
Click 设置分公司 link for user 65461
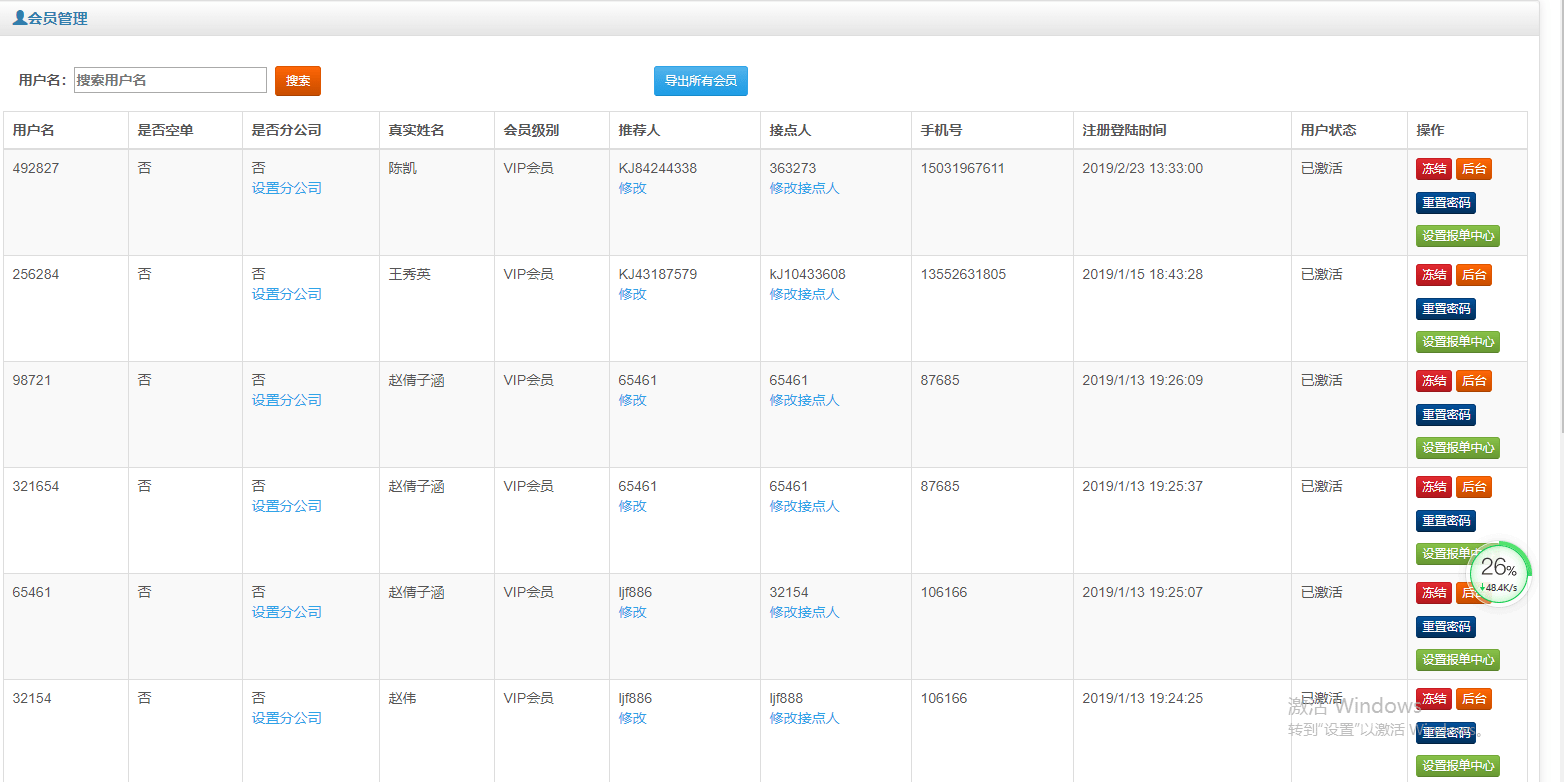(x=287, y=612)
